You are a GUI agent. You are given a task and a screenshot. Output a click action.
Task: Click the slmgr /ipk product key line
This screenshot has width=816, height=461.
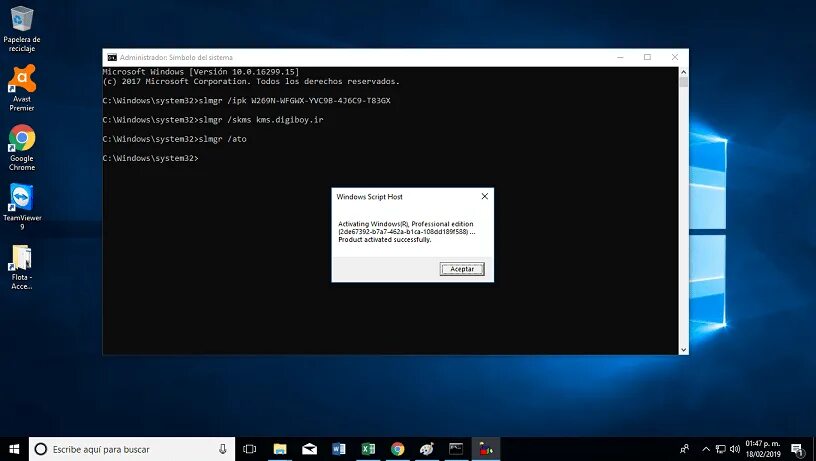(247, 100)
